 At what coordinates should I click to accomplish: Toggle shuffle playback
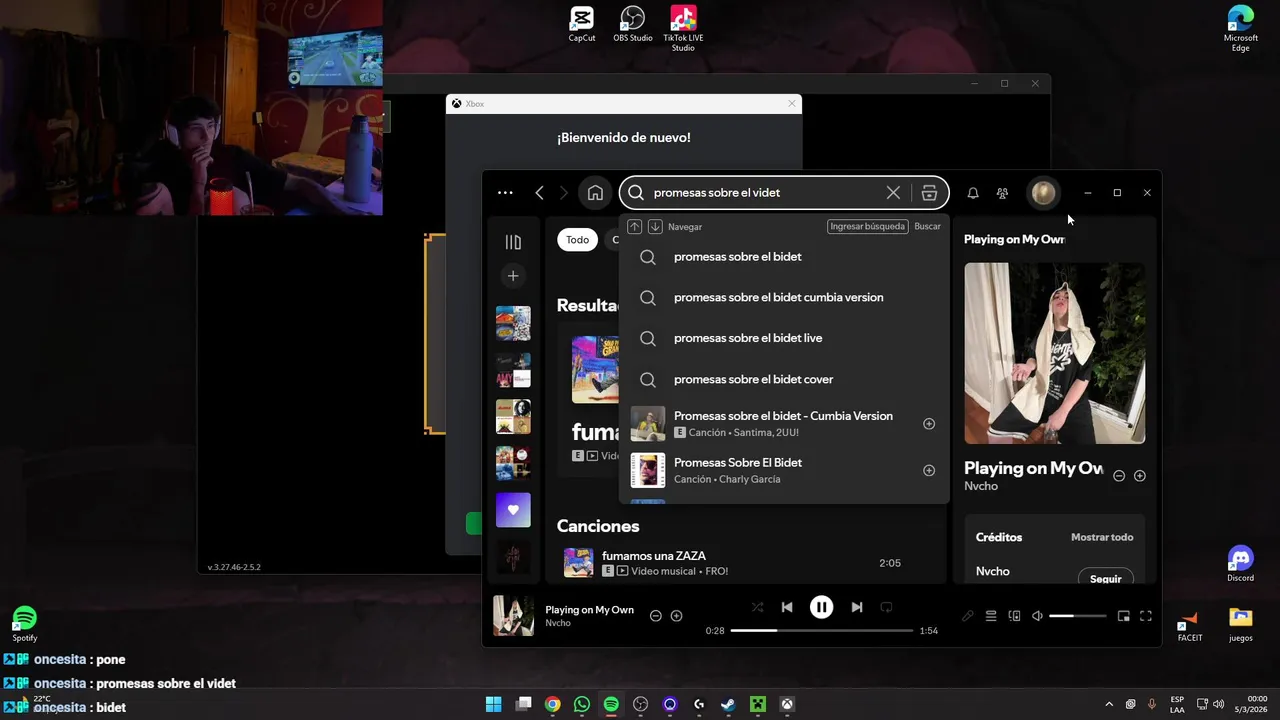coord(757,607)
